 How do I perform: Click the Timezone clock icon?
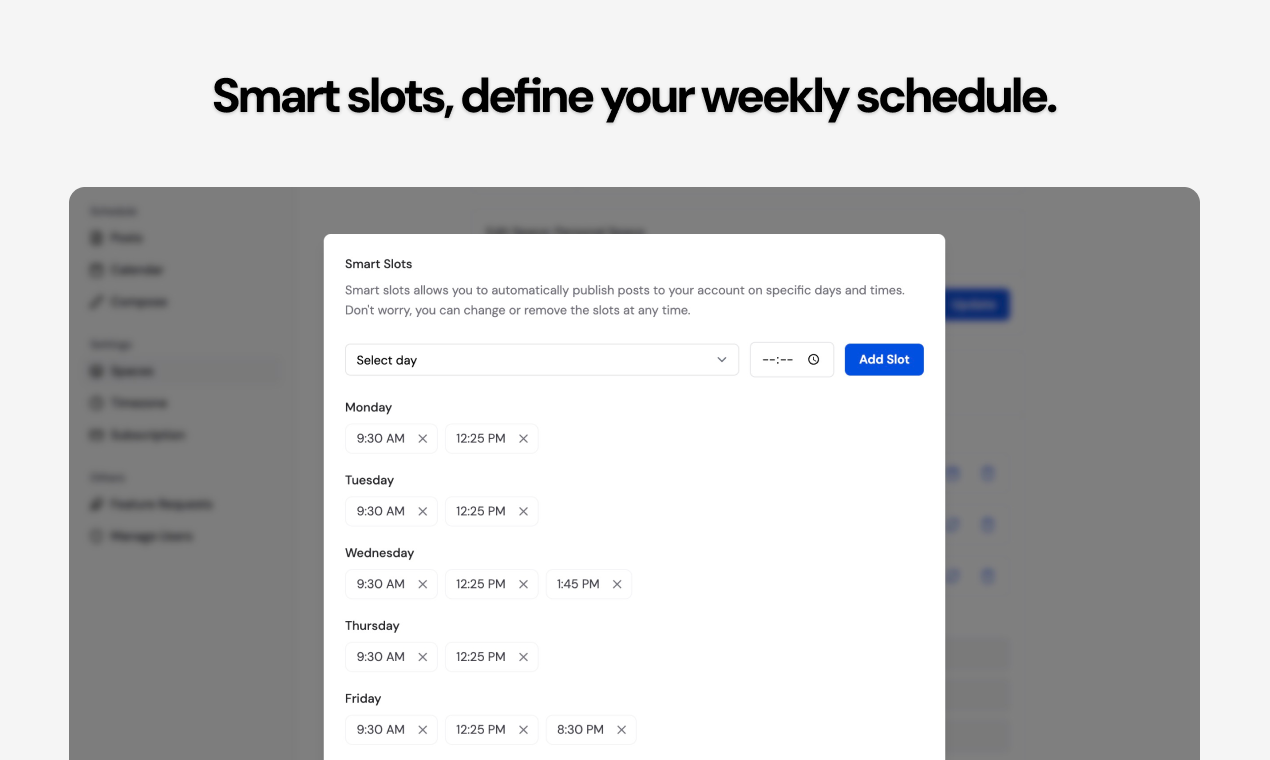[x=97, y=403]
